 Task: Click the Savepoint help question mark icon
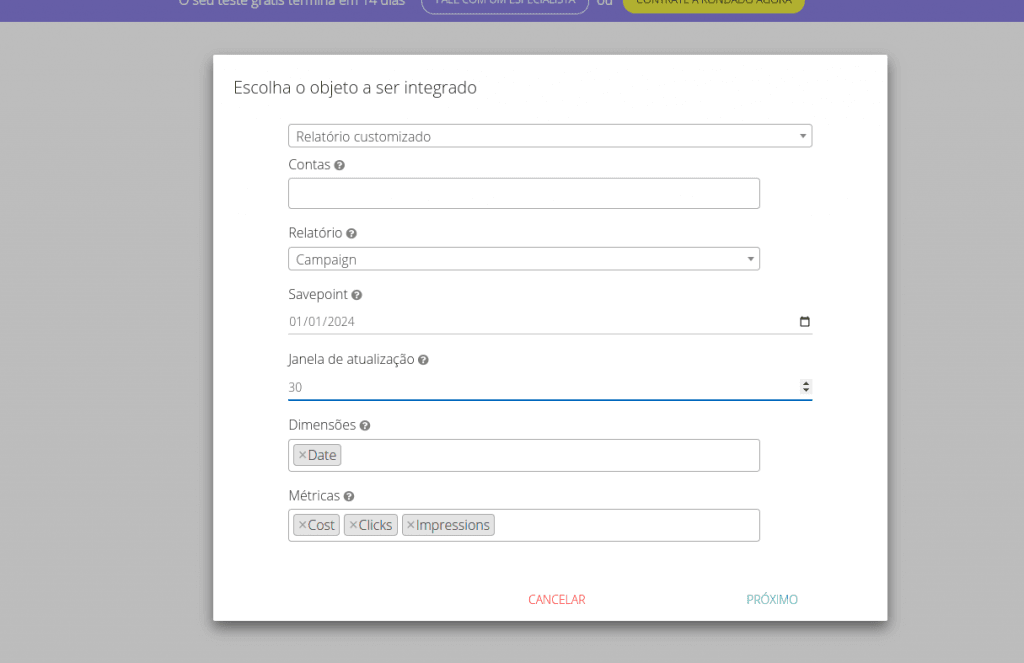[x=357, y=295]
